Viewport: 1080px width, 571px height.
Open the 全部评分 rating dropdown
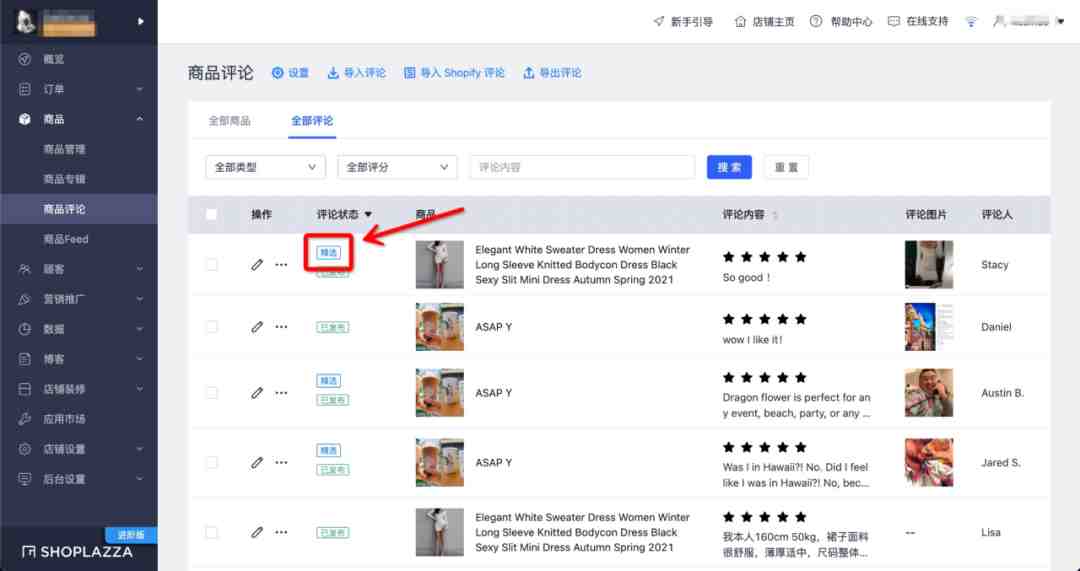397,167
